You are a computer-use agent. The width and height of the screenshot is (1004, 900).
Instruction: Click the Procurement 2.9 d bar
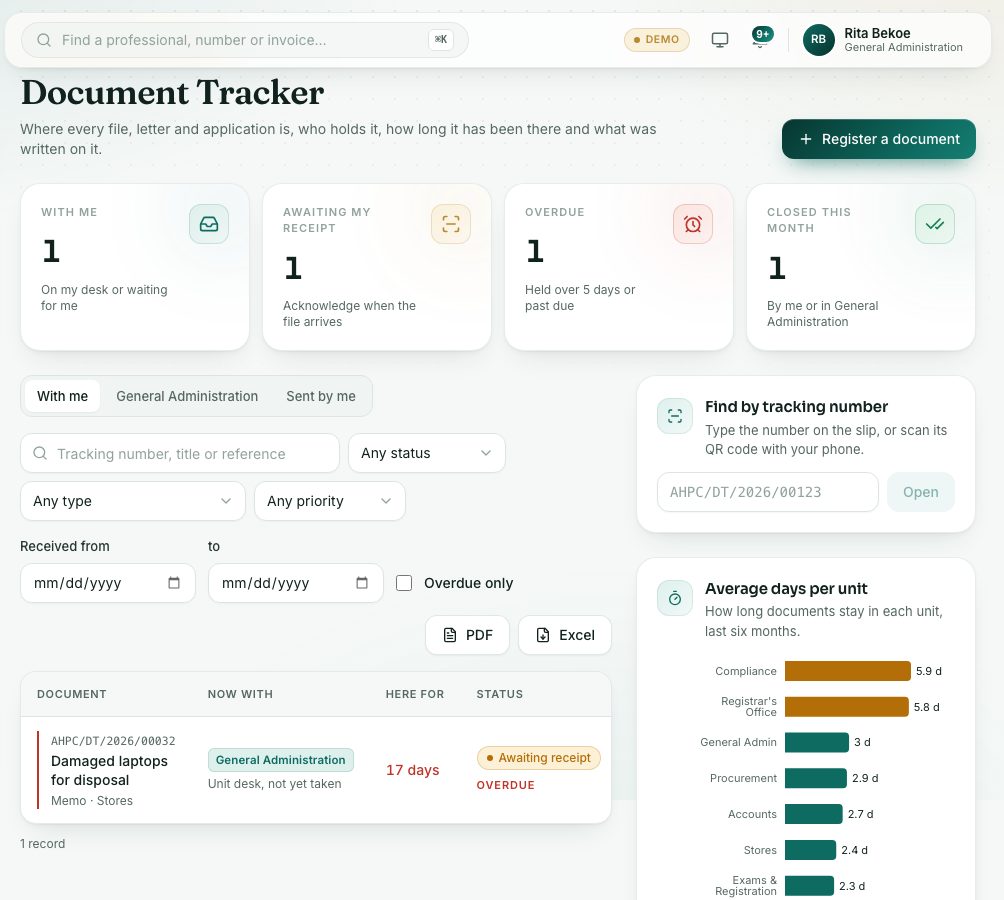(816, 778)
